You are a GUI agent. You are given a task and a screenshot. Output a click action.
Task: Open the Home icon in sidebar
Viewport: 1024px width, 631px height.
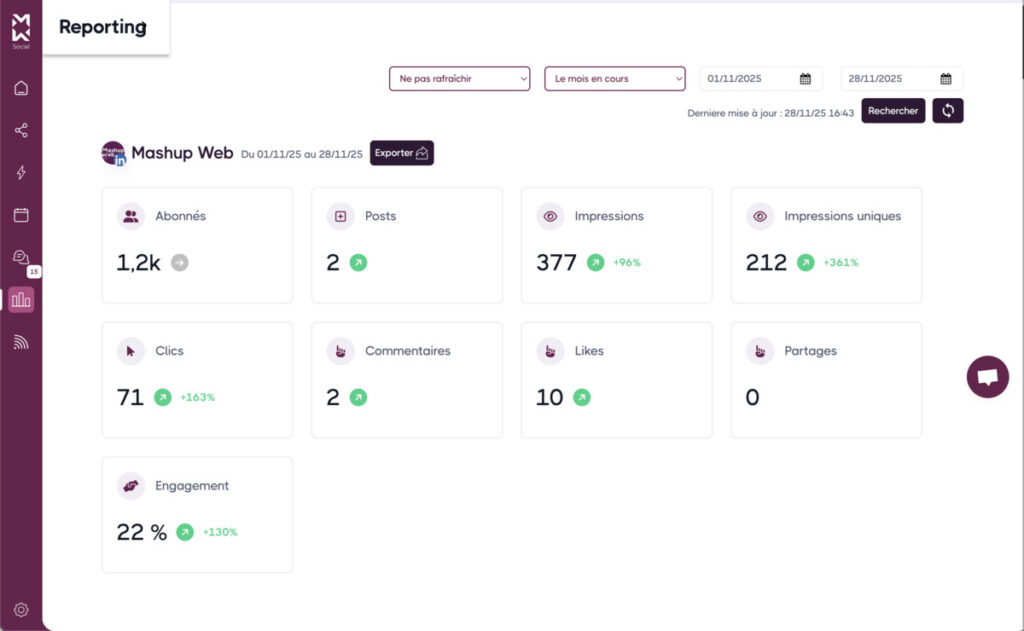(x=21, y=88)
